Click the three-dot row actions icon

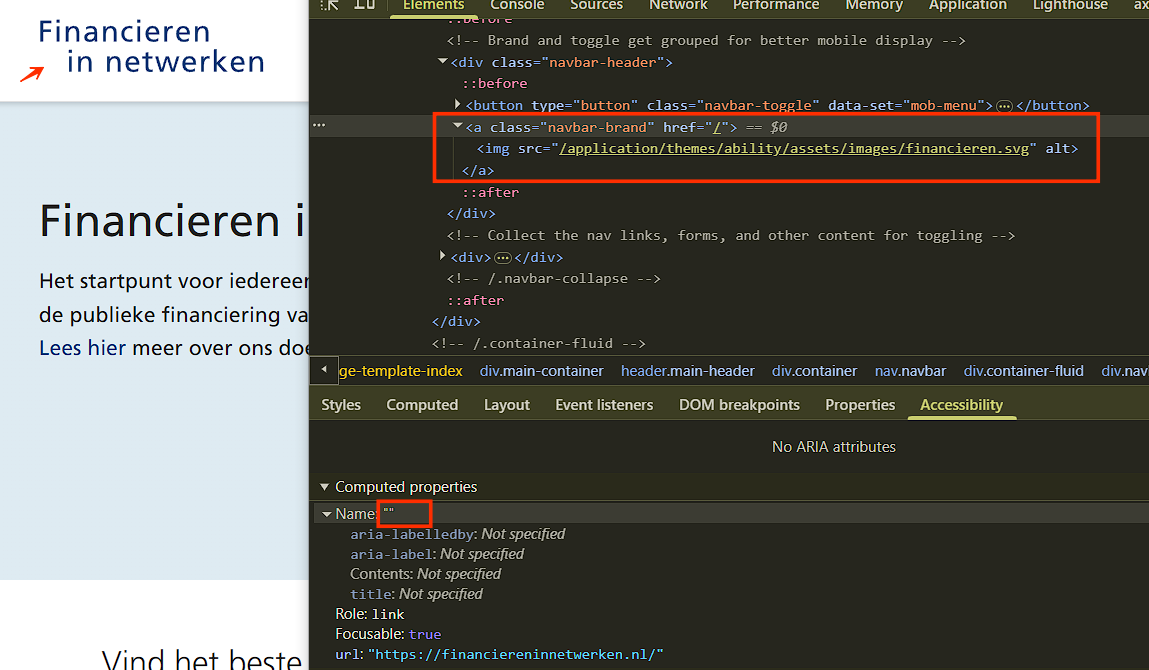319,126
